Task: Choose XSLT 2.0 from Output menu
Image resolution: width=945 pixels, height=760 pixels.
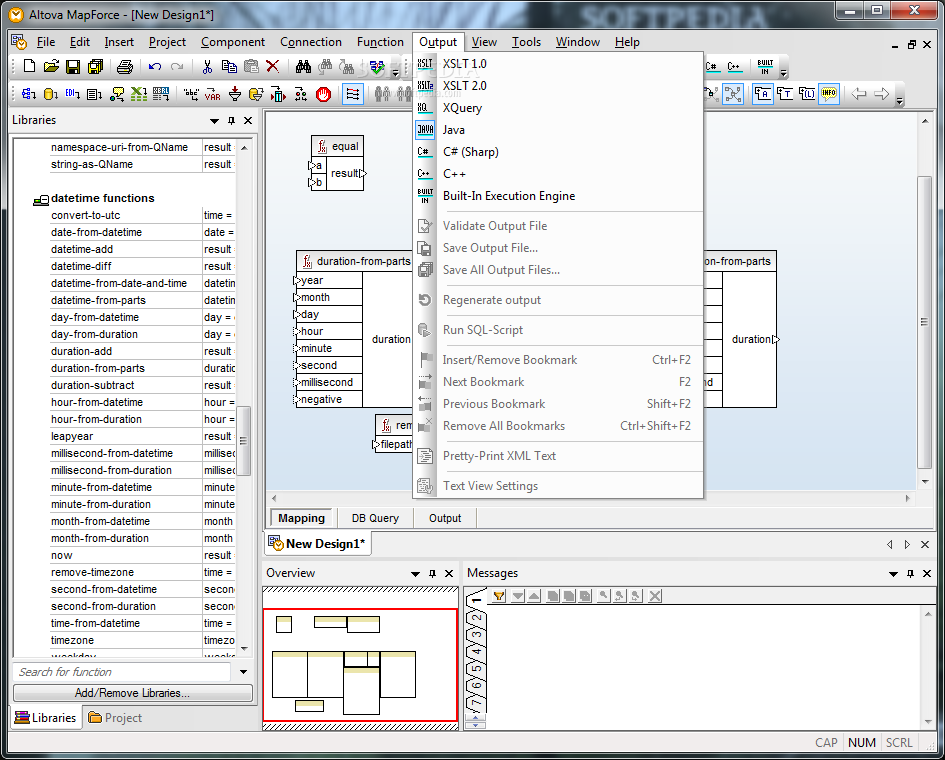Action: (x=465, y=86)
